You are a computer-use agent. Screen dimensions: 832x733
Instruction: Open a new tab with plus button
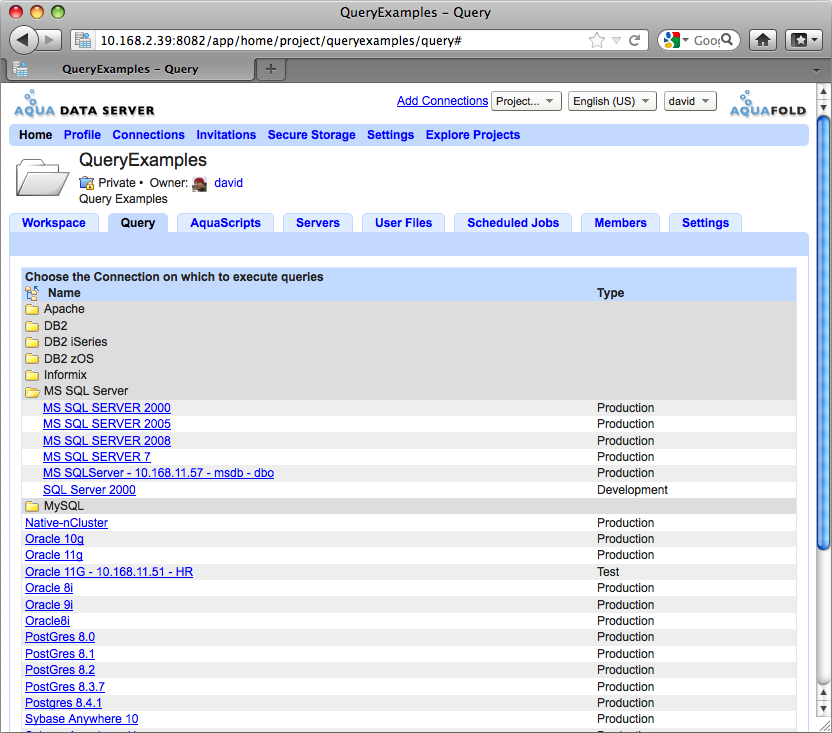pos(271,69)
